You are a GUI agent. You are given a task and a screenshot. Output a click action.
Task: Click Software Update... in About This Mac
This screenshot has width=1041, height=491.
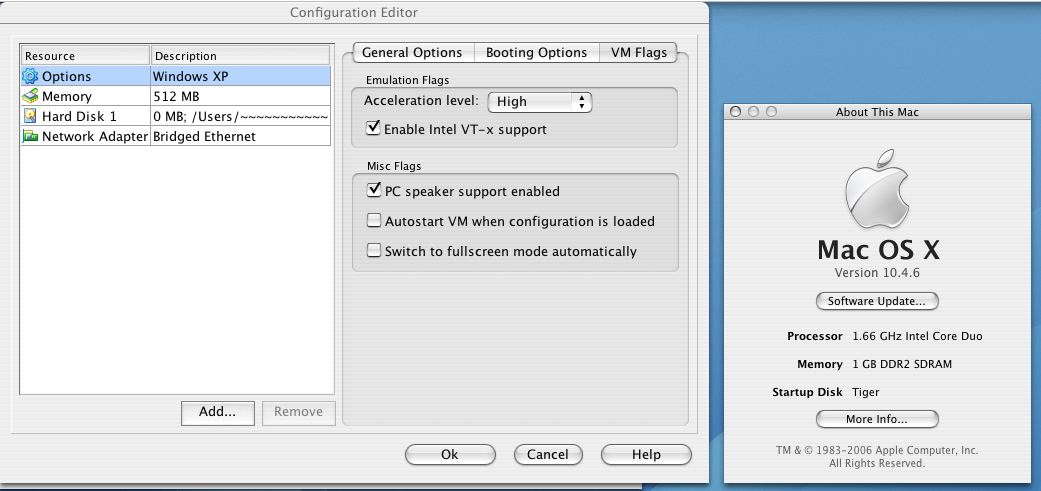point(876,301)
